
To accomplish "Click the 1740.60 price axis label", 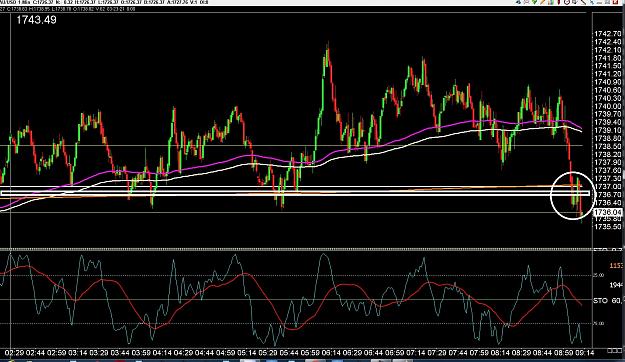I will [607, 90].
